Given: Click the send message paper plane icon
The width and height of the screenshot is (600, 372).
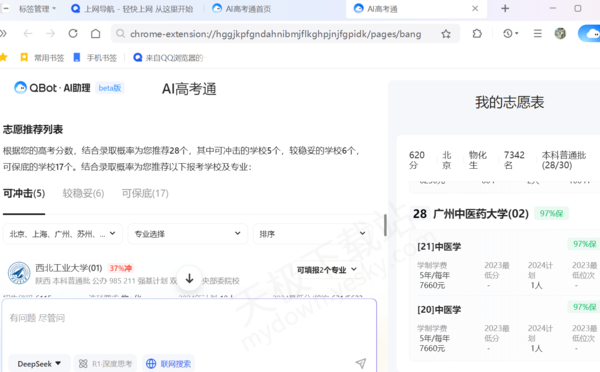Looking at the screenshot, I should tap(360, 363).
